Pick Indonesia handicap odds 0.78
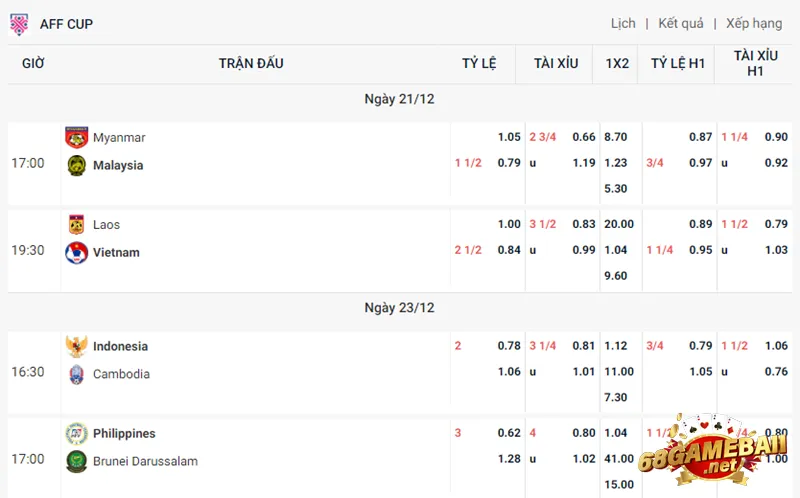Screen dimensions: 800x498 click(x=509, y=346)
